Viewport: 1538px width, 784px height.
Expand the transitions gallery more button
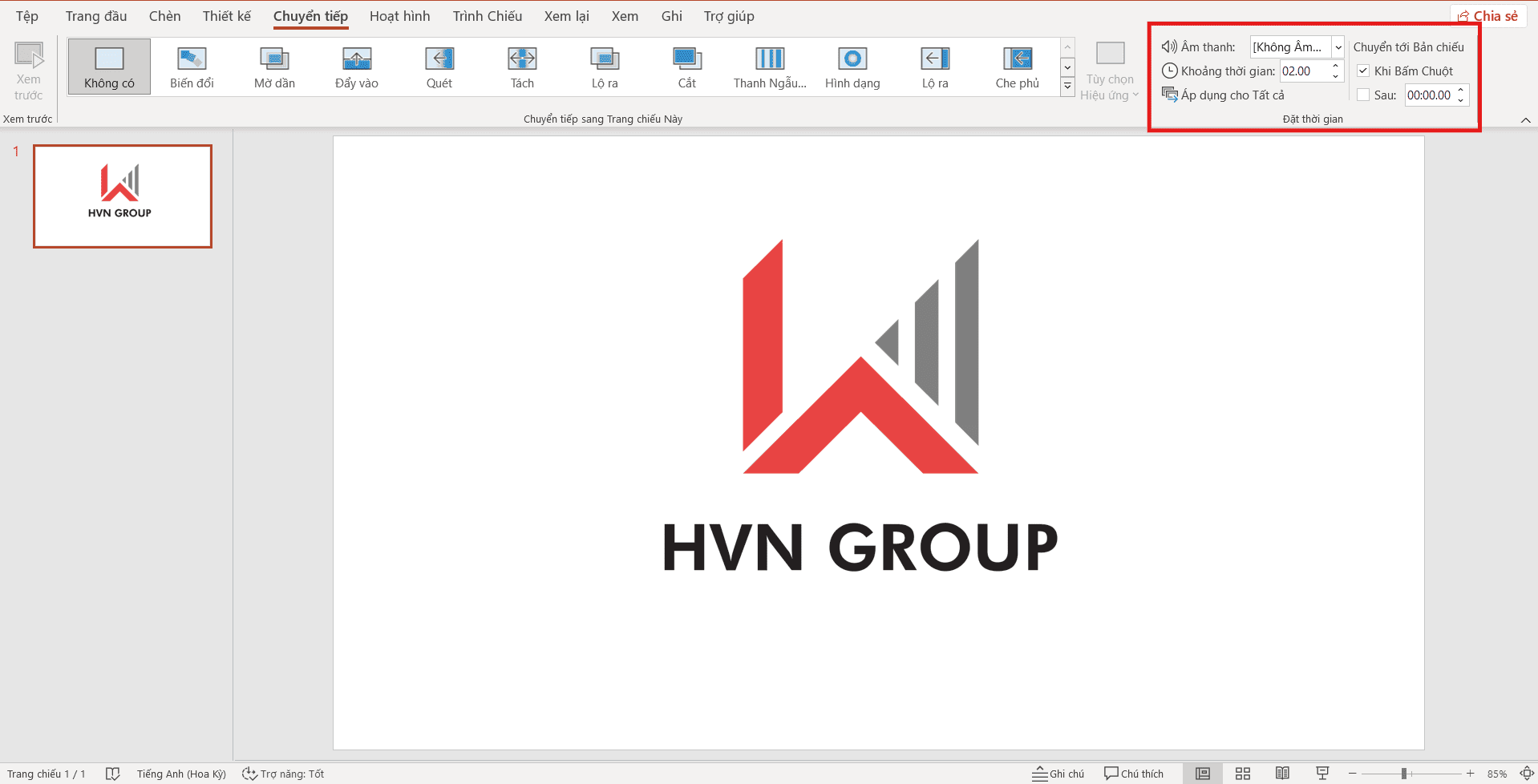1067,87
